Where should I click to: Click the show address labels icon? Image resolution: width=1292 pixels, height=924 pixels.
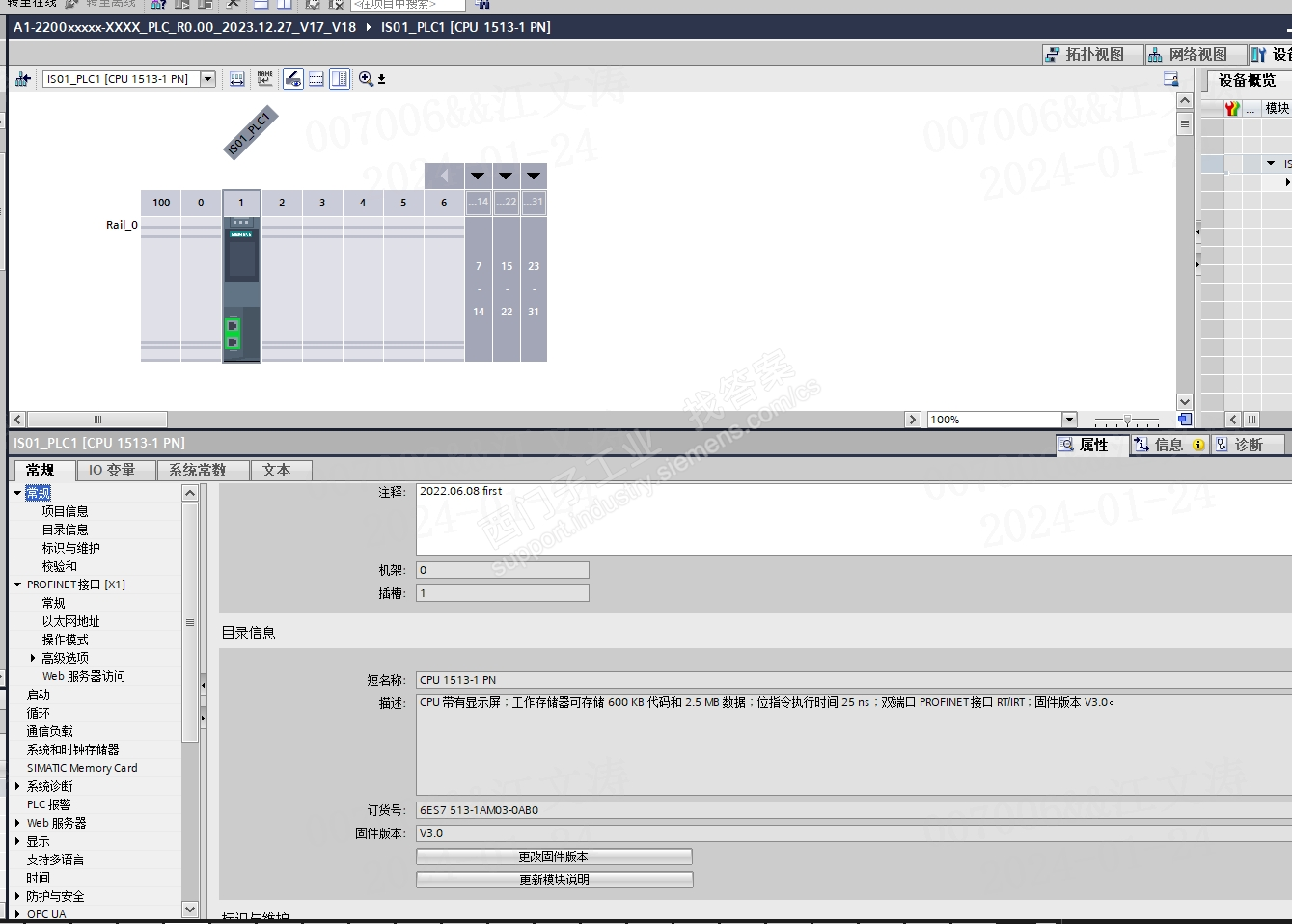coord(237,79)
